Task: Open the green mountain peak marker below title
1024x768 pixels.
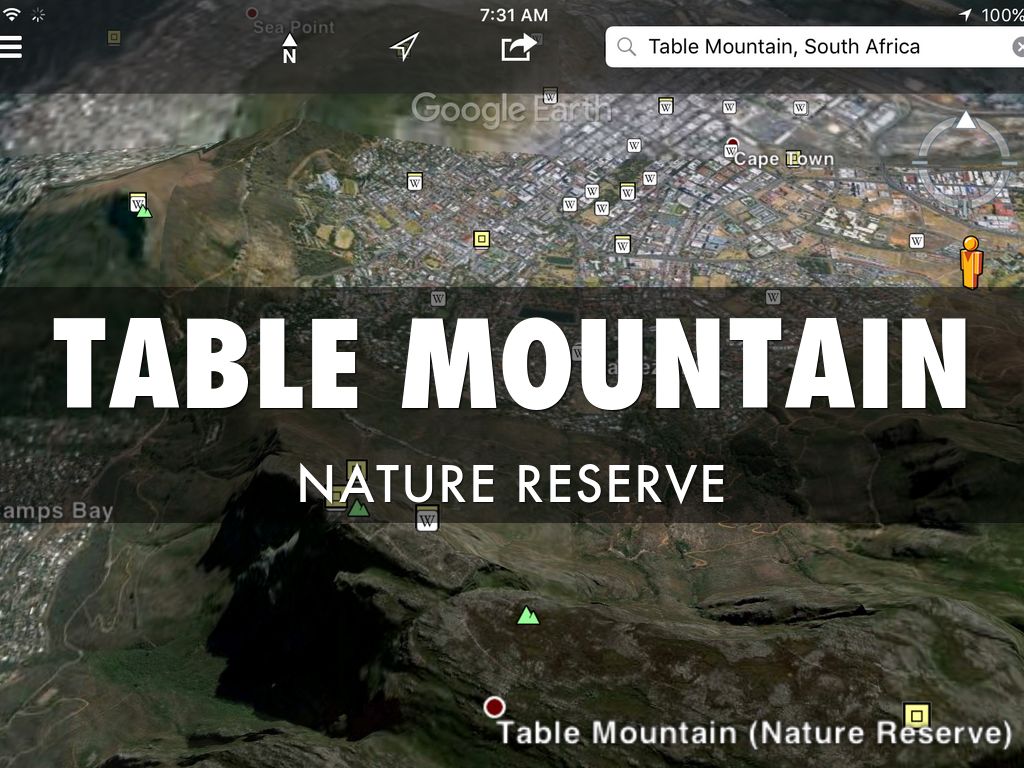Action: [528, 615]
